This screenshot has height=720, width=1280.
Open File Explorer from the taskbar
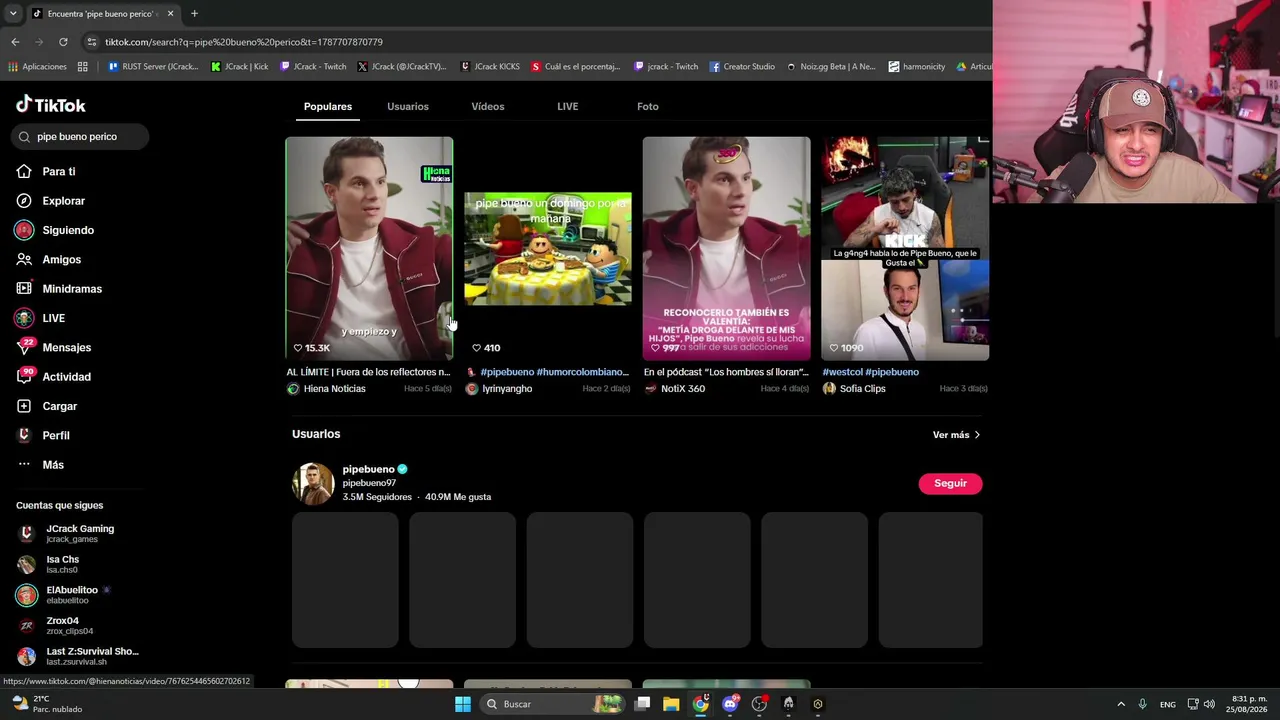671,704
